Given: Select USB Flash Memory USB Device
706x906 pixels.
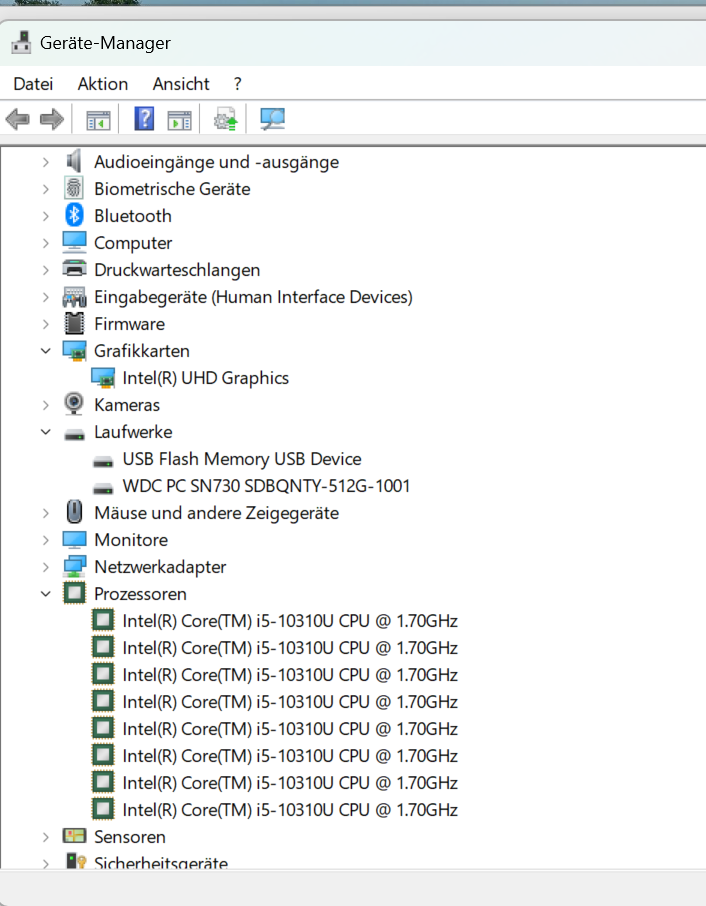Looking at the screenshot, I should pos(241,459).
